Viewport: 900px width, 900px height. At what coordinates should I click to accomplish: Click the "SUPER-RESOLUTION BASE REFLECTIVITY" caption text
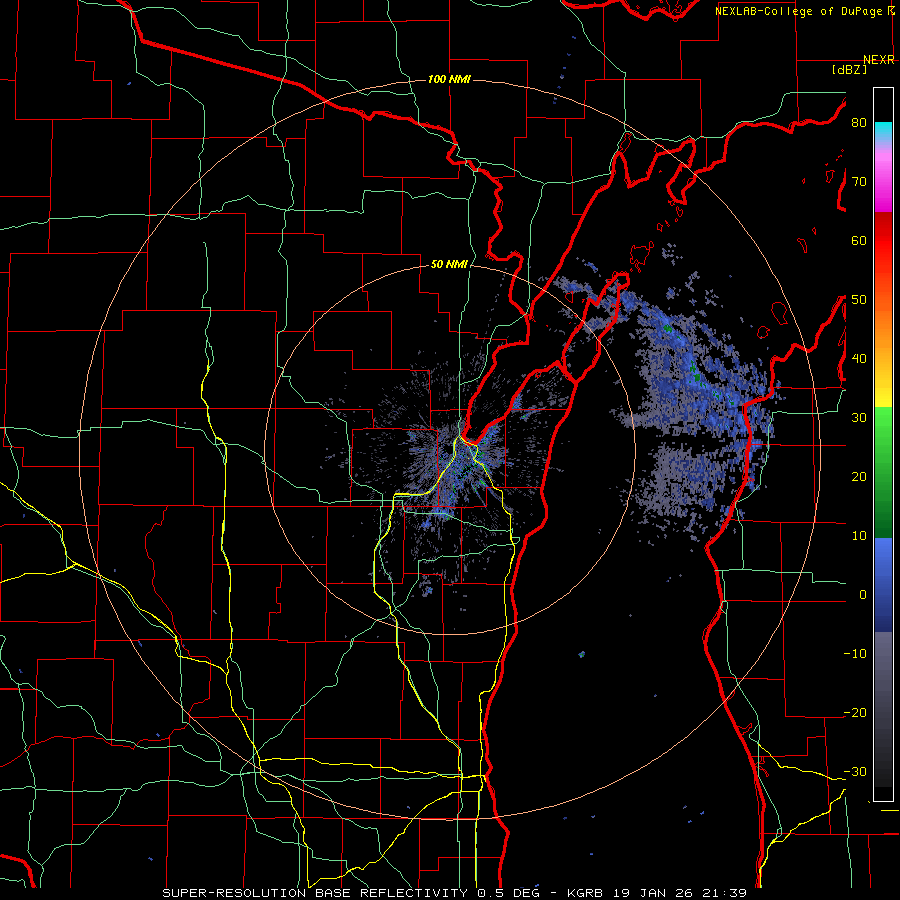tap(314, 893)
